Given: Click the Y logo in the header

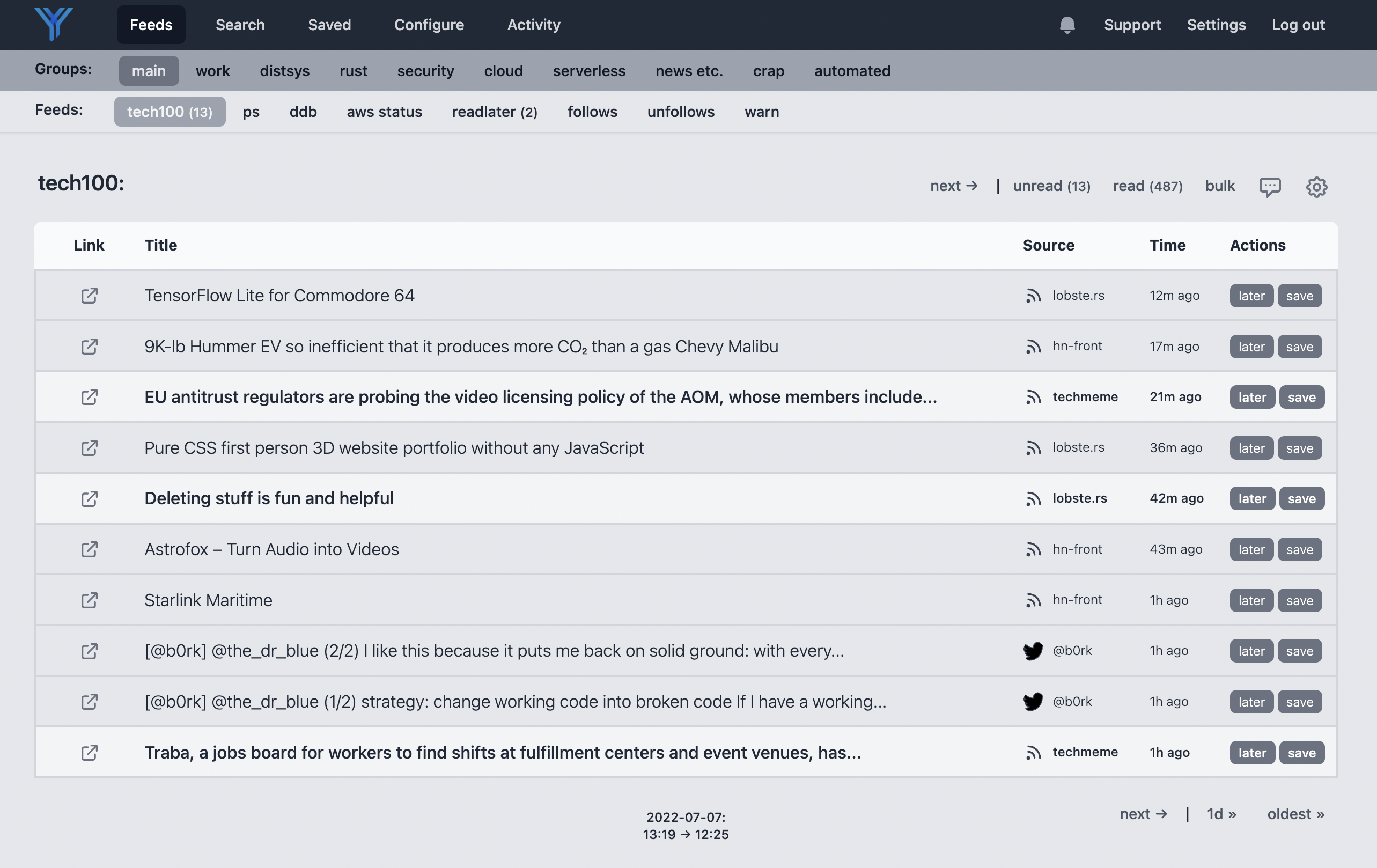Looking at the screenshot, I should pyautogui.click(x=53, y=24).
